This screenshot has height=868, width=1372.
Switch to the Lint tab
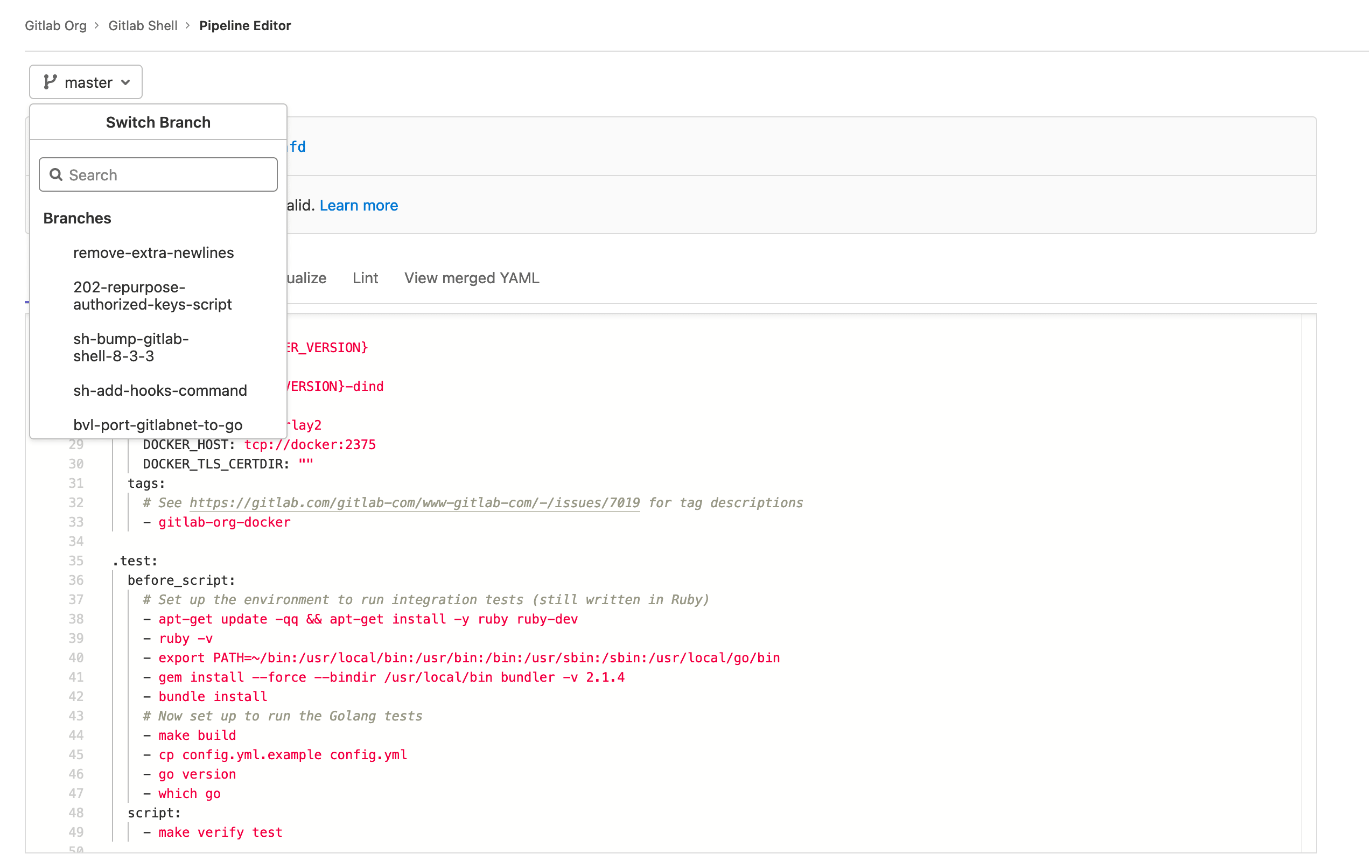[x=365, y=277]
